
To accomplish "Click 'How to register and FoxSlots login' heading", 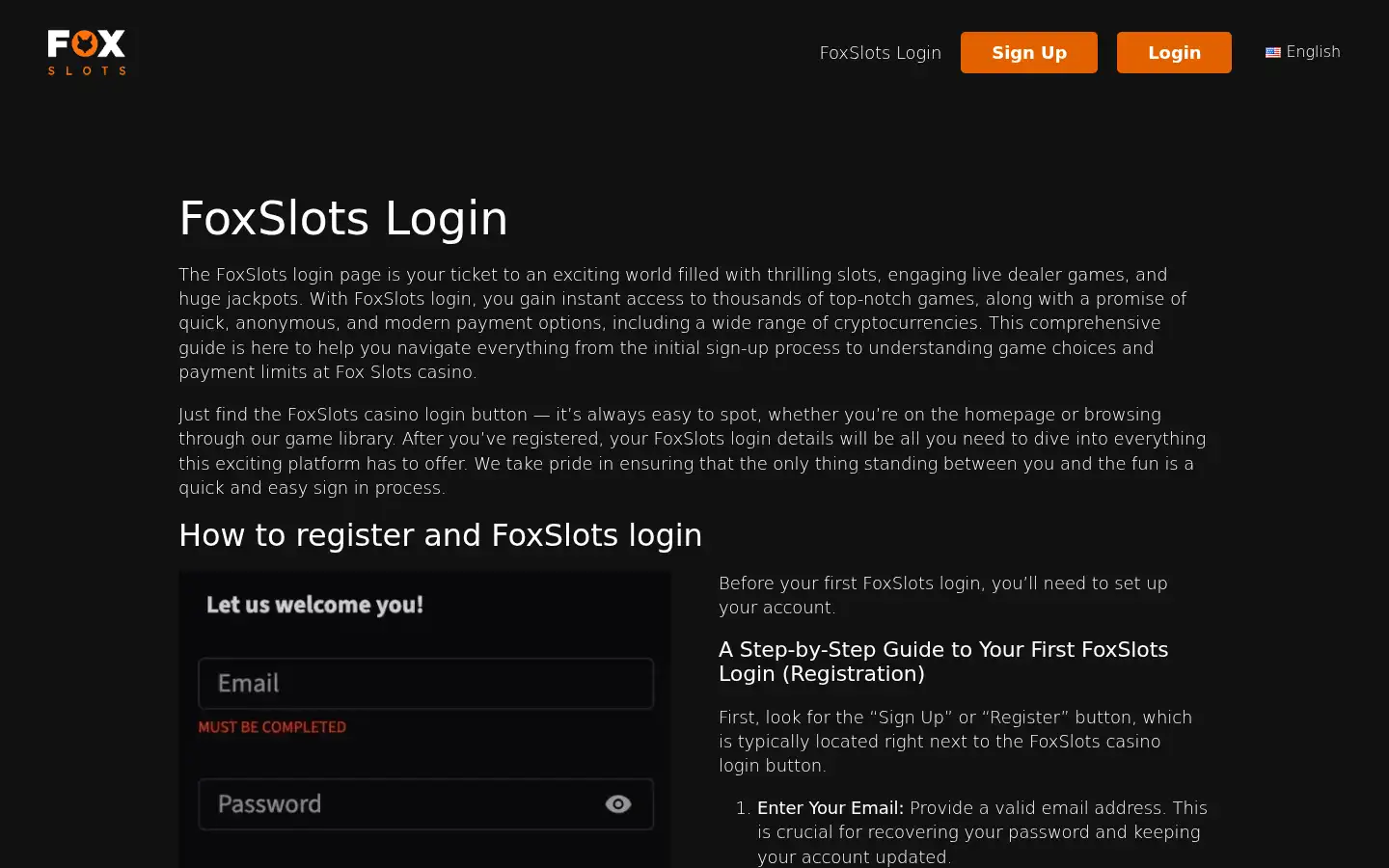I will click(x=440, y=535).
